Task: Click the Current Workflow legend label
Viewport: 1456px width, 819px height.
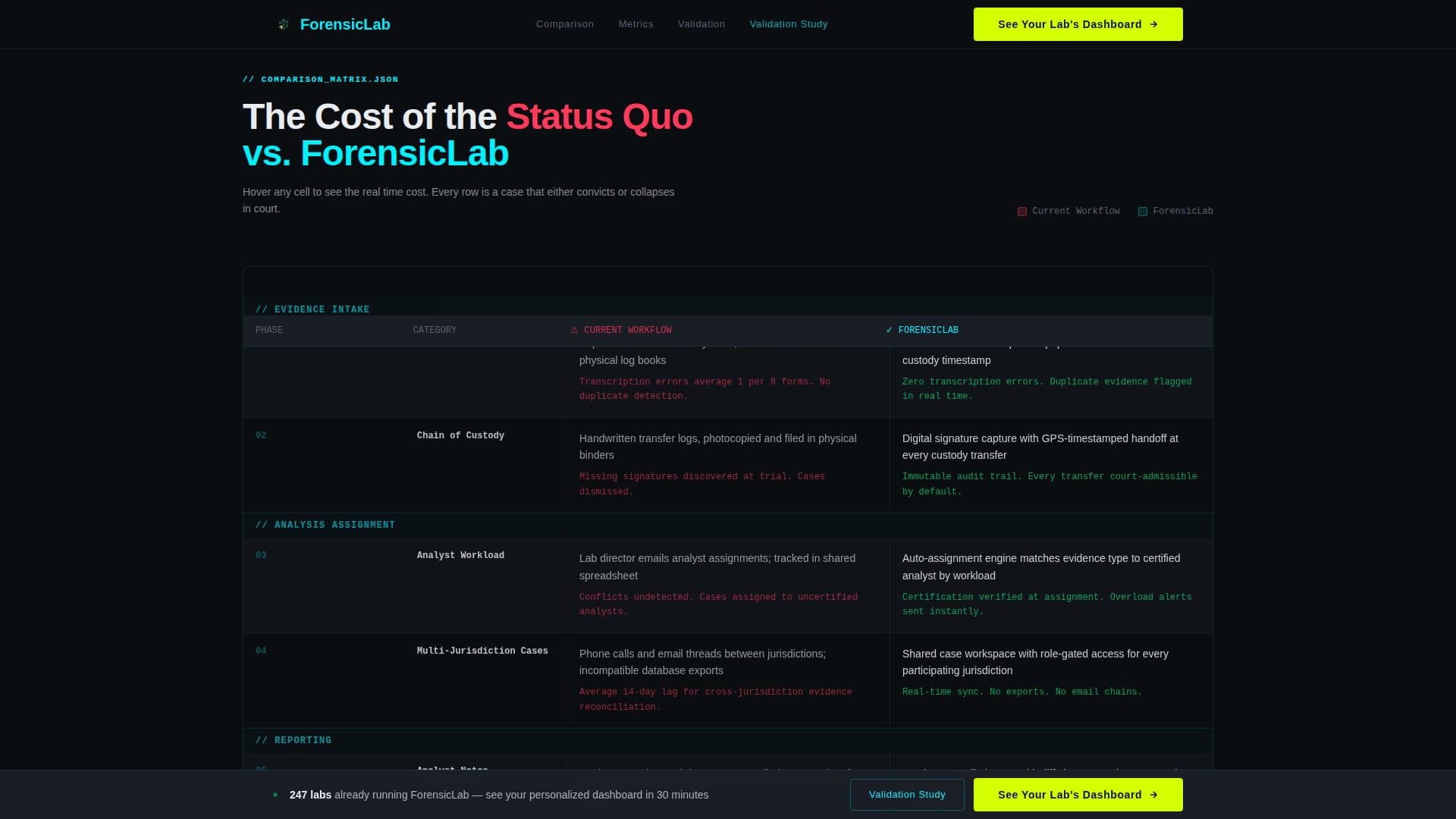Action: [x=1076, y=211]
